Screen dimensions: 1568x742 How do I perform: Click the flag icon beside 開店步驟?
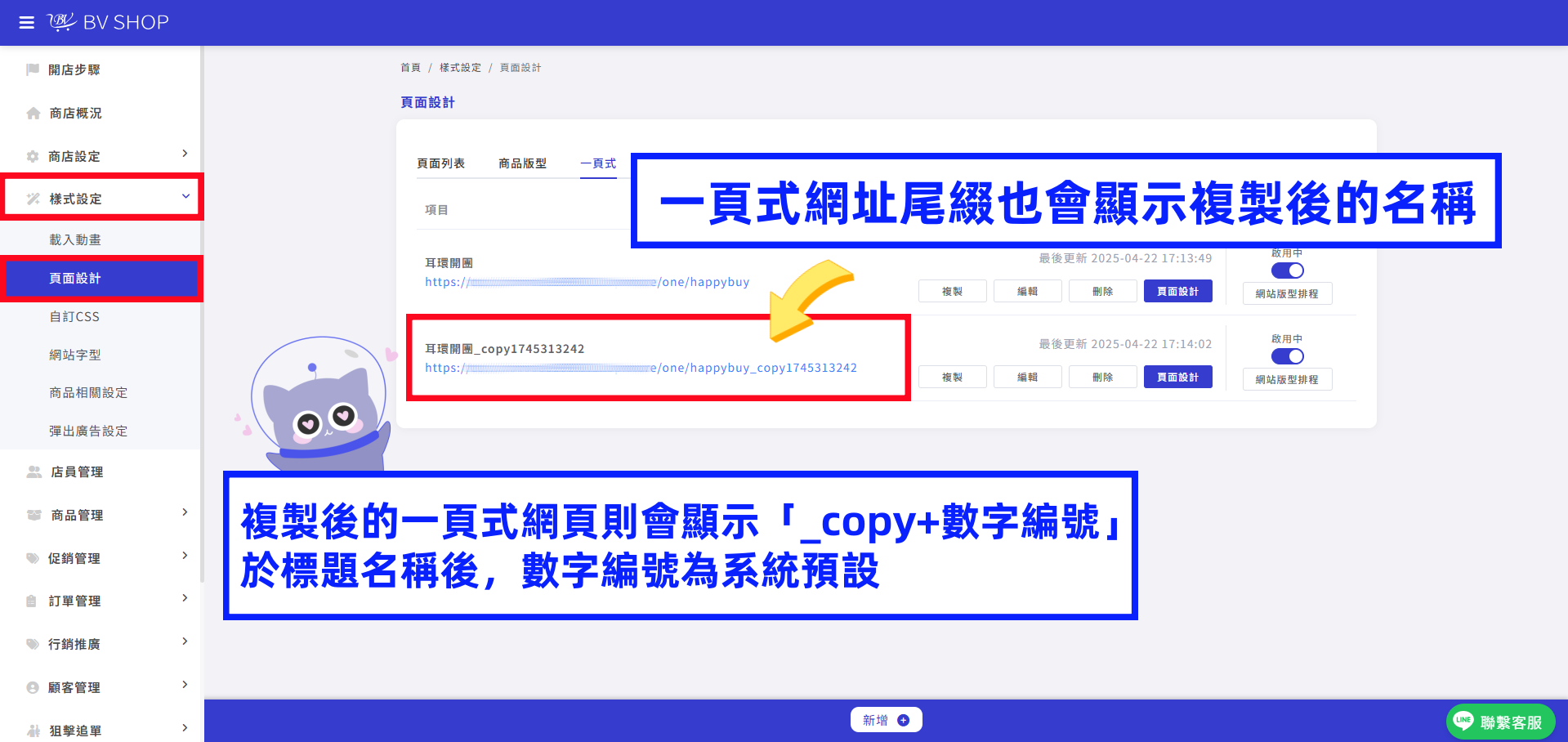click(33, 69)
